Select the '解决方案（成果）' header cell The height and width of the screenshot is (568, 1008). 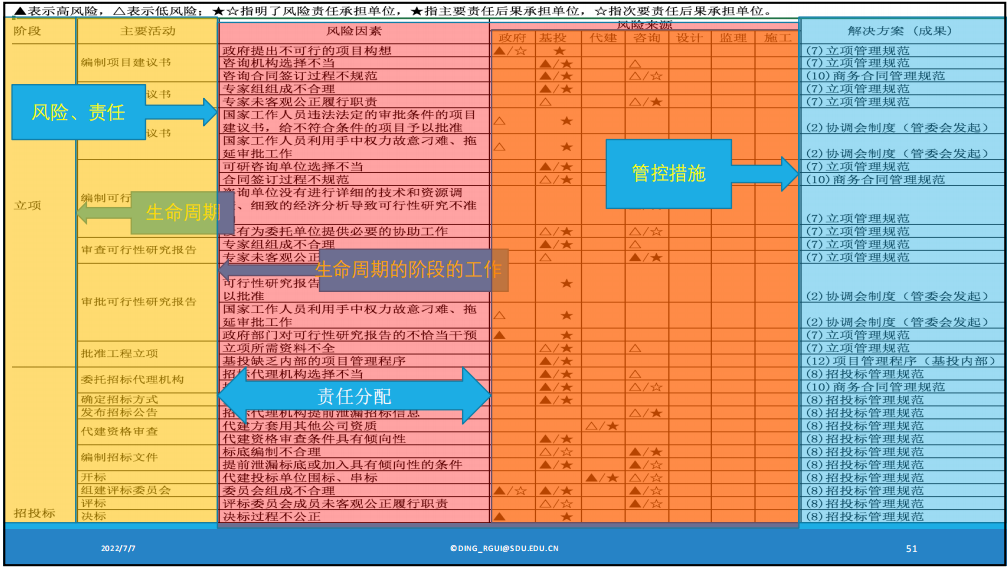pyautogui.click(x=900, y=31)
